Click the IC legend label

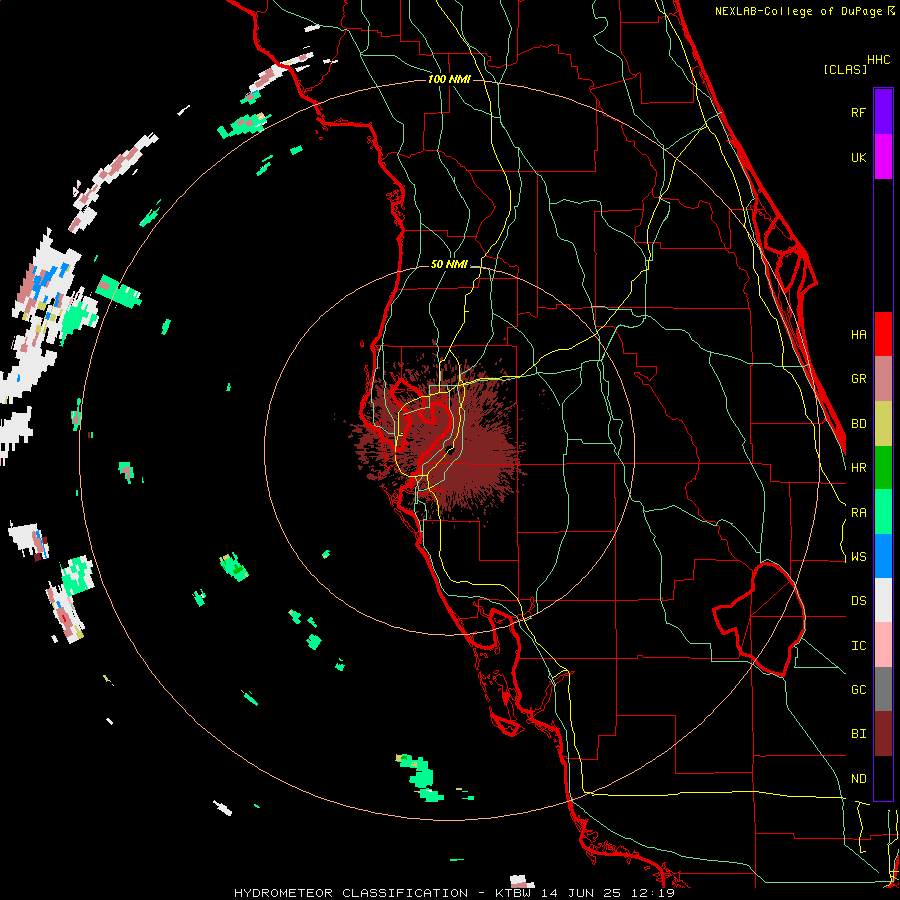[858, 646]
